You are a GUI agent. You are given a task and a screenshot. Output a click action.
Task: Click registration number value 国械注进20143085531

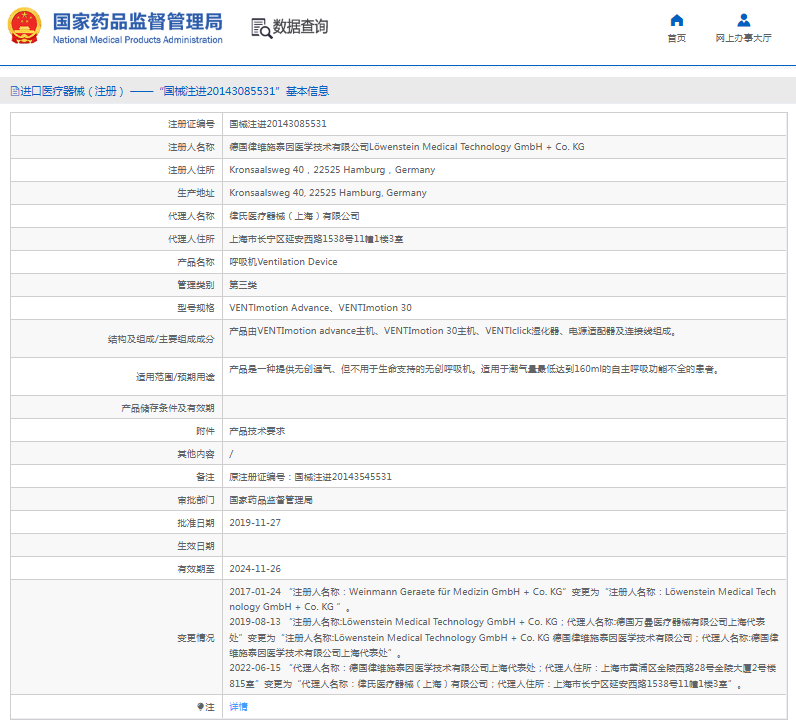(278, 124)
